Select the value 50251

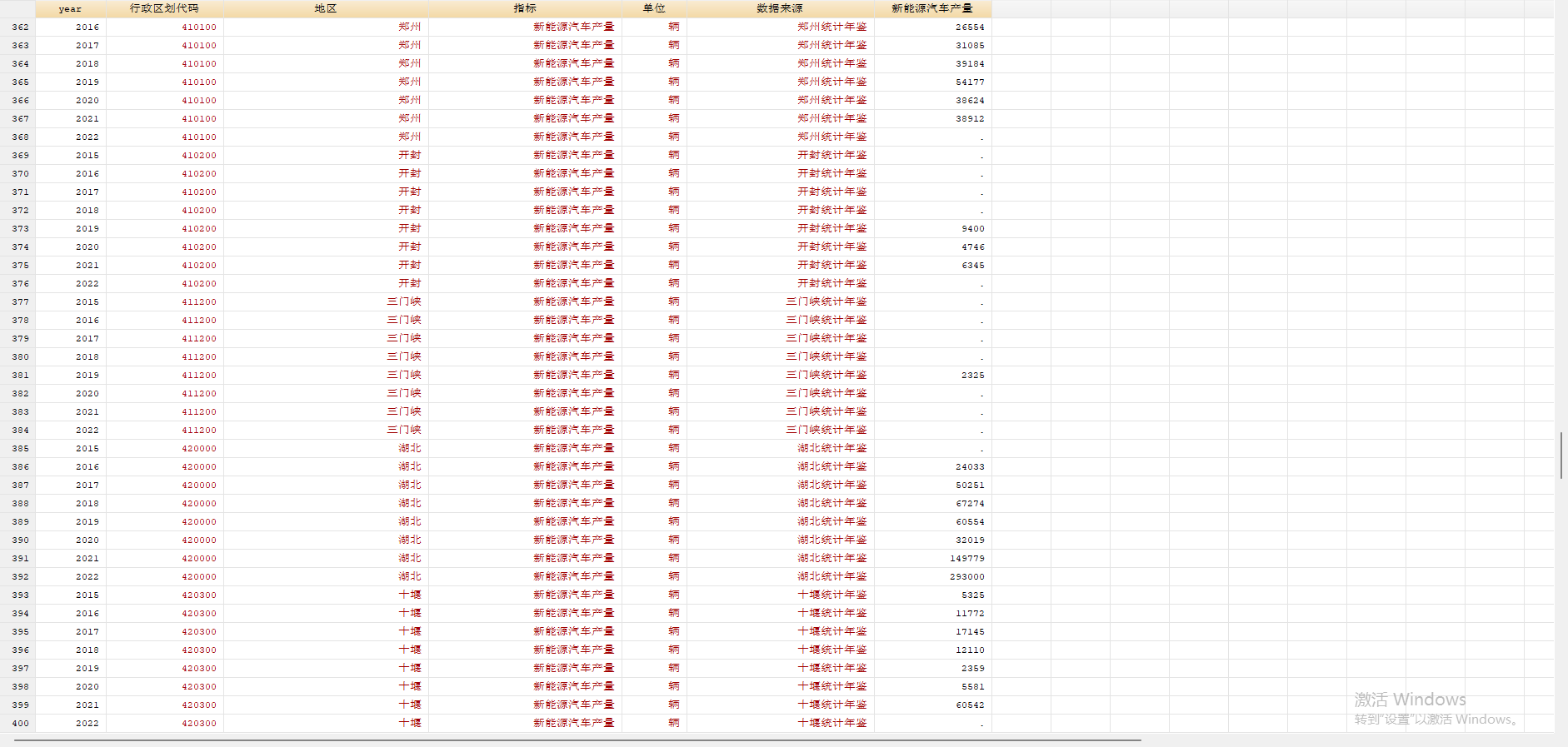point(970,486)
